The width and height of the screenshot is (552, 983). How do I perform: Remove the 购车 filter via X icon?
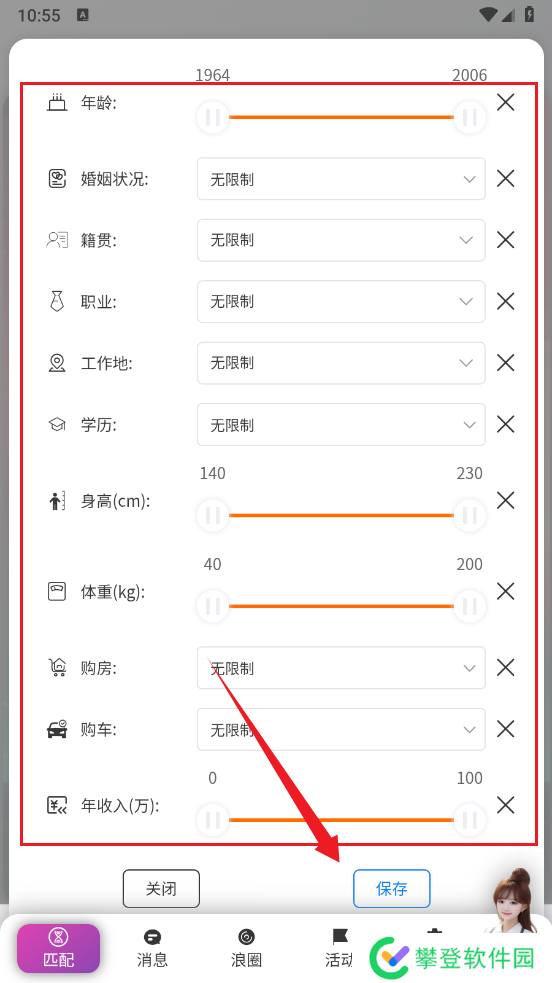(x=505, y=729)
